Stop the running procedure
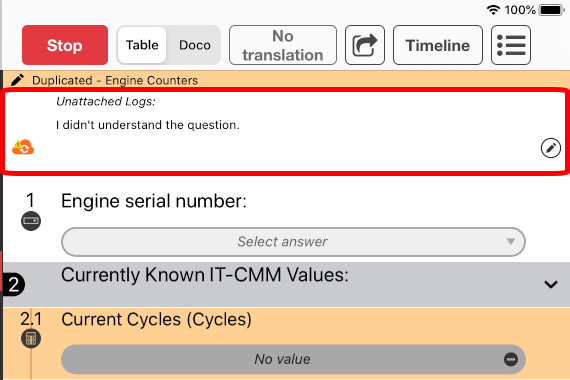 pos(65,45)
